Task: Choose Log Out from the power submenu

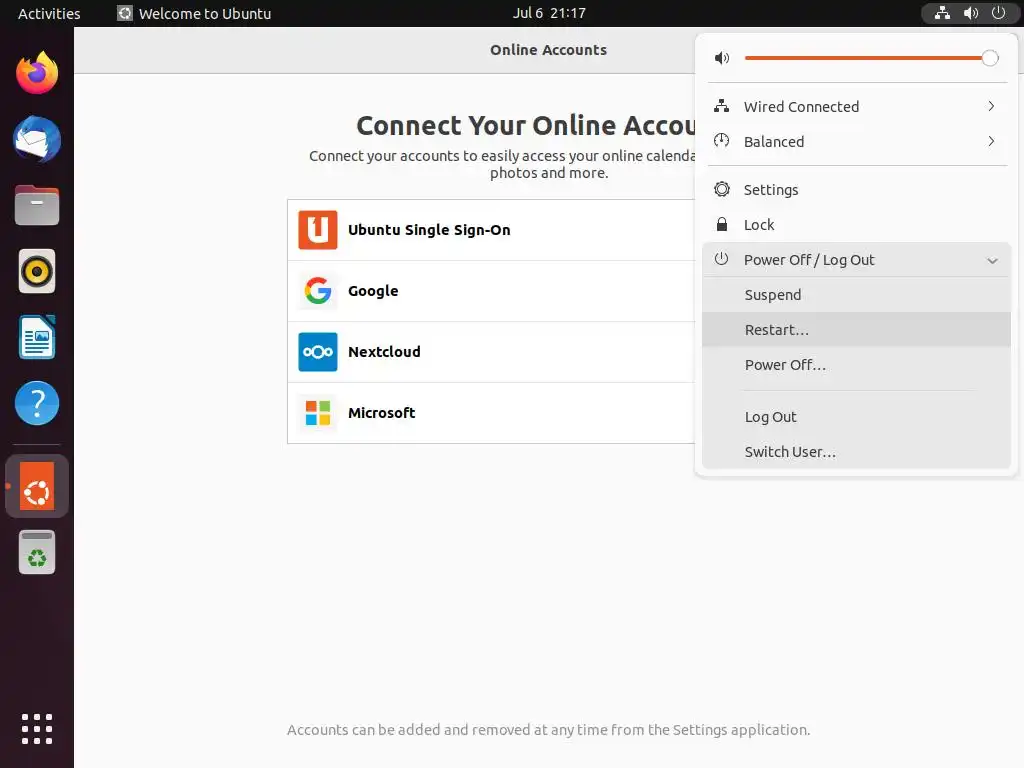Action: (x=857, y=417)
